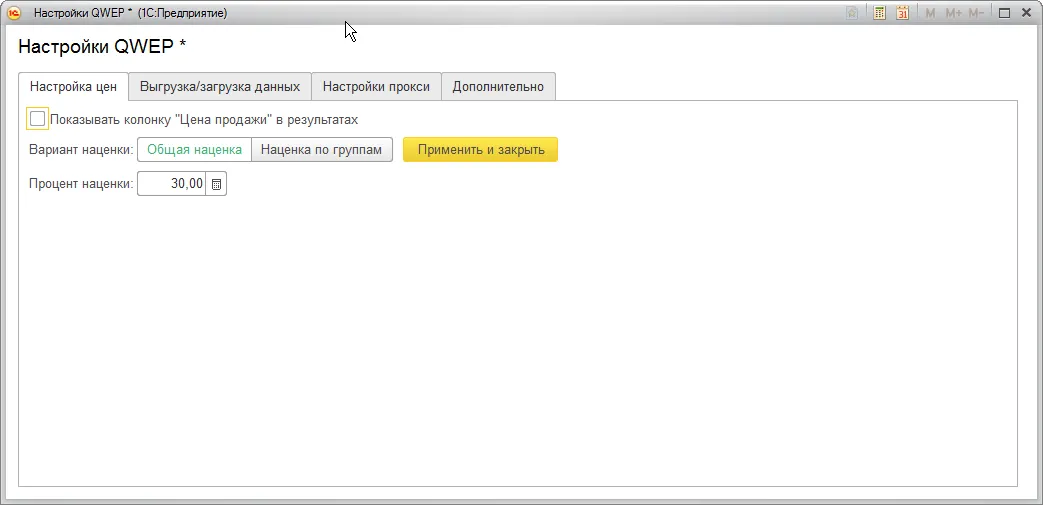
Task: Click the 1C application logo icon
Action: click(x=13, y=13)
